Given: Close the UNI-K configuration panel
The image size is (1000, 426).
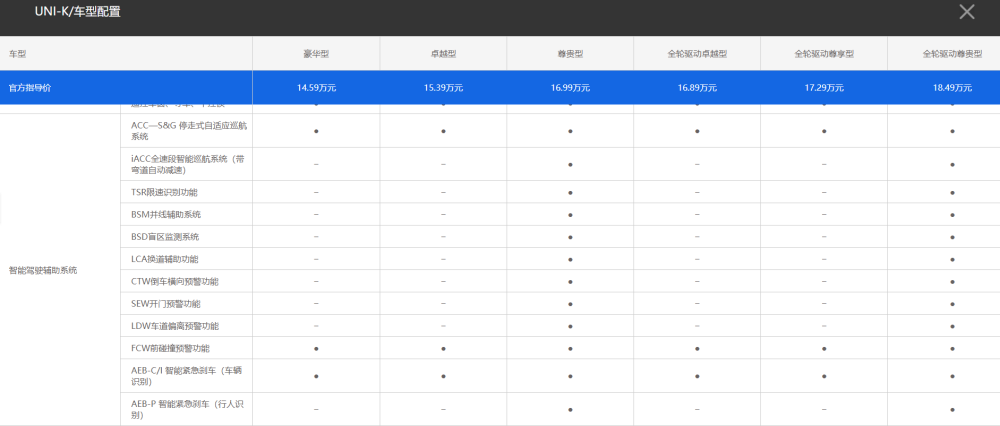Looking at the screenshot, I should (x=967, y=11).
